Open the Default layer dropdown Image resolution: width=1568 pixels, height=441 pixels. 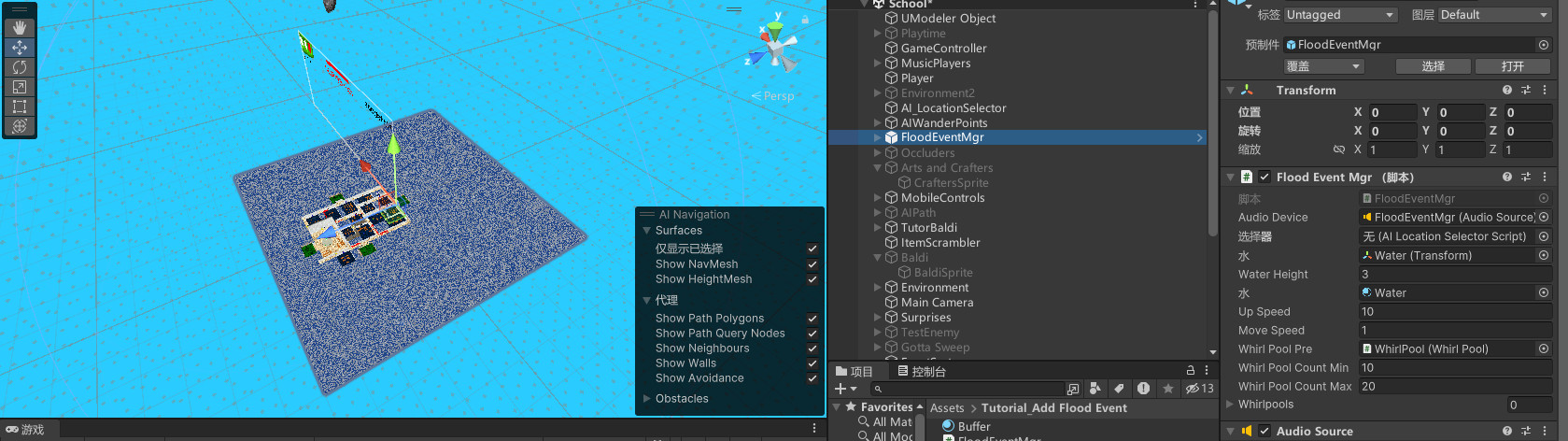pyautogui.click(x=1493, y=15)
